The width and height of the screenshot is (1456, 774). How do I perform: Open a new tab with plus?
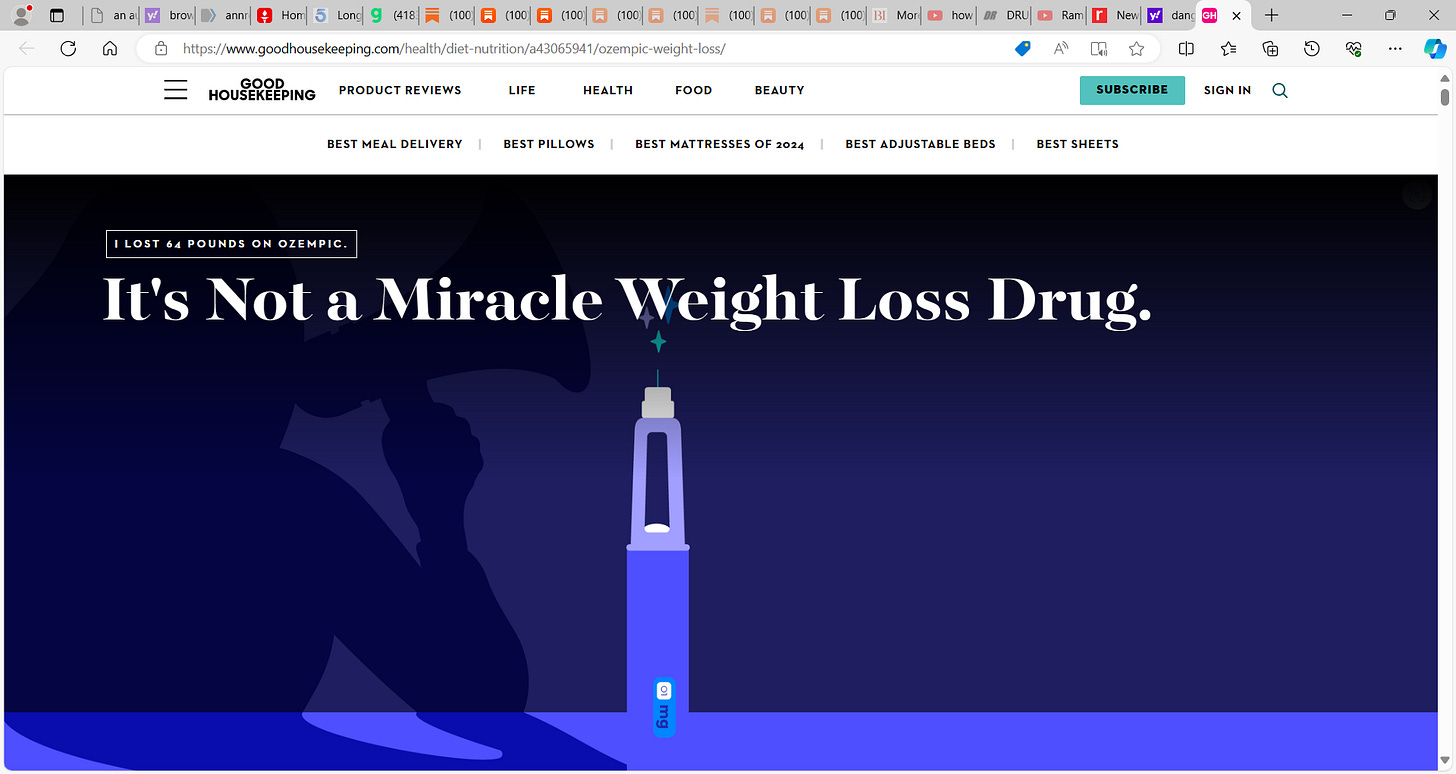[x=1271, y=15]
